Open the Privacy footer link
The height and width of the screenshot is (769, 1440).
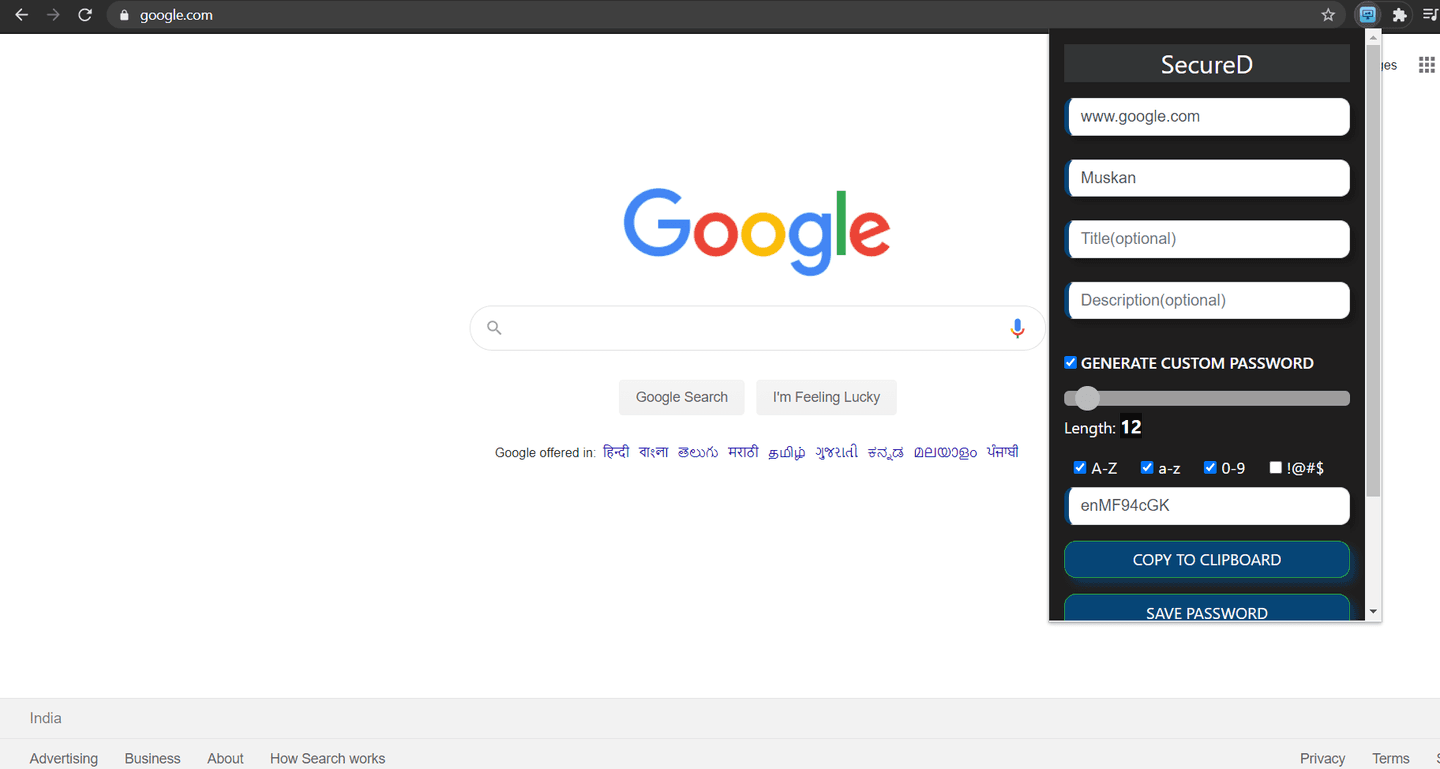pos(1322,758)
